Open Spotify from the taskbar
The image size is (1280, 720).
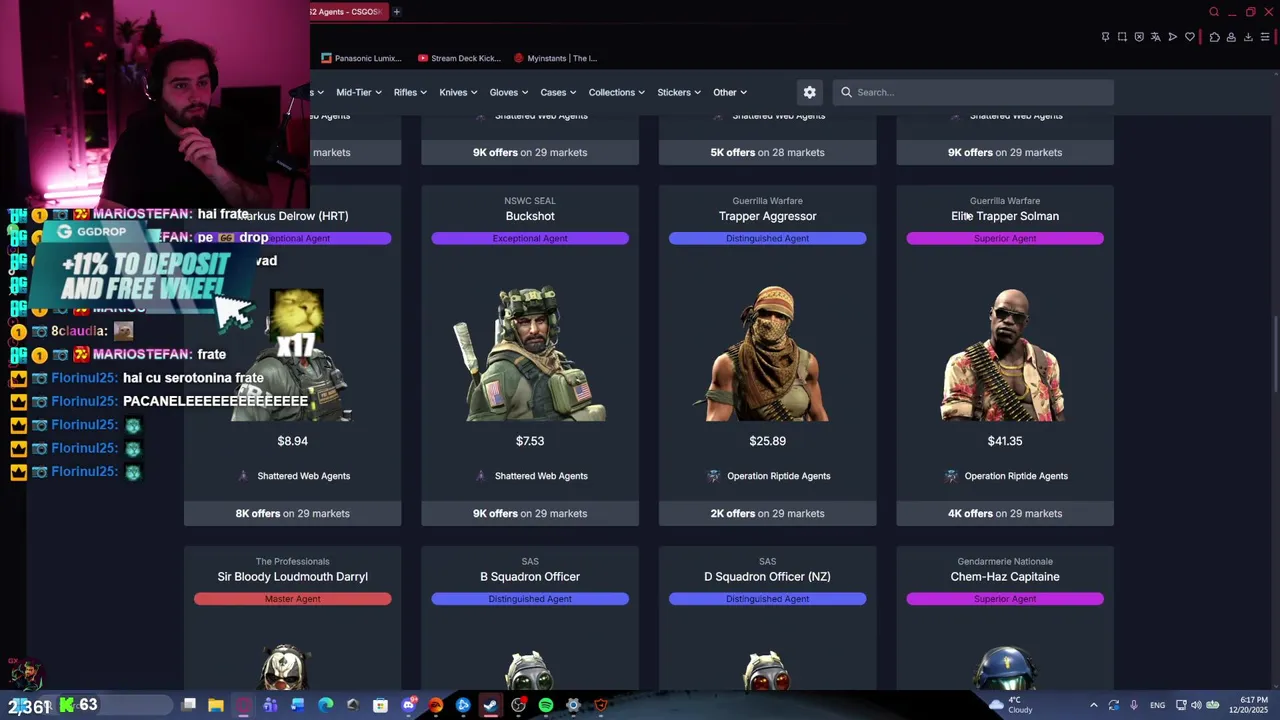click(x=545, y=705)
